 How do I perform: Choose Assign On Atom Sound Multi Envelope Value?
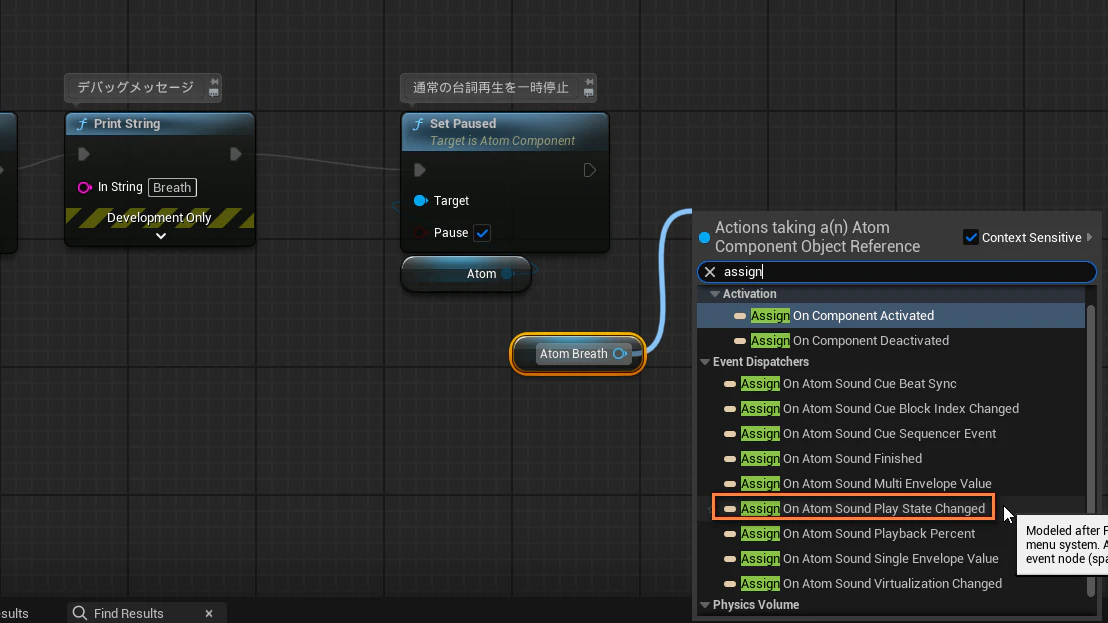(x=891, y=484)
